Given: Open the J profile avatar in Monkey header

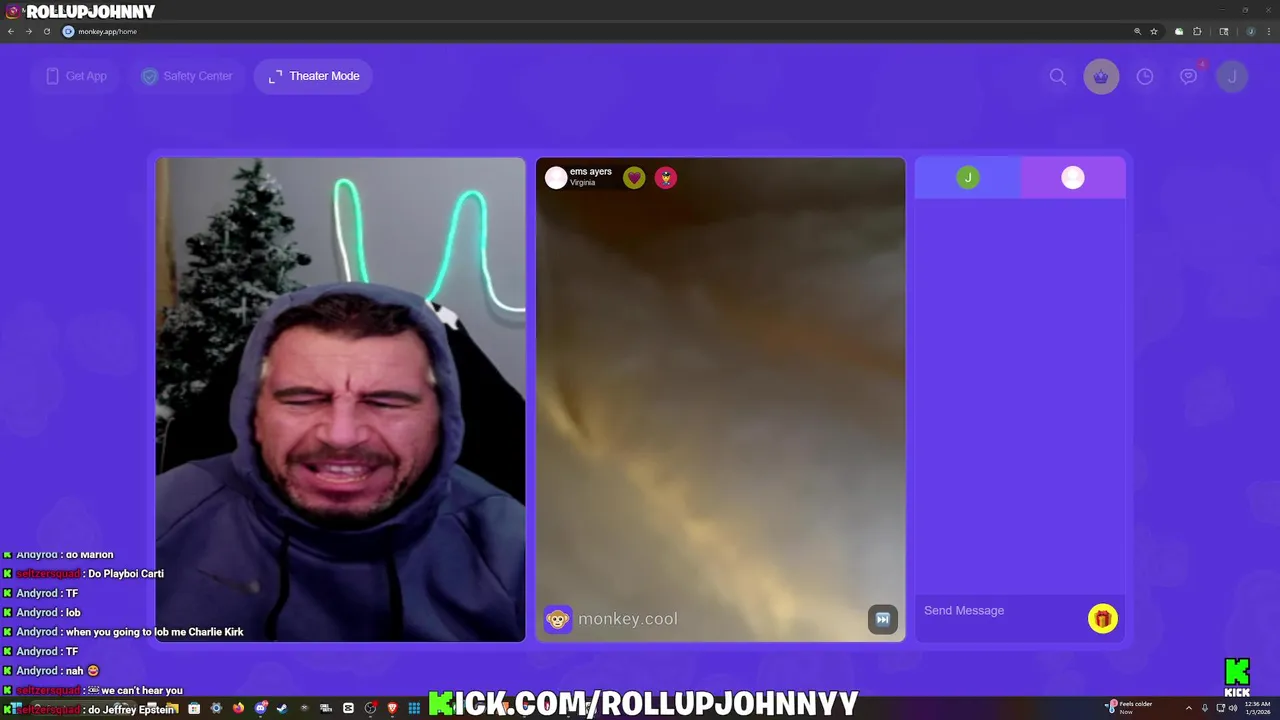Looking at the screenshot, I should click(x=1232, y=76).
